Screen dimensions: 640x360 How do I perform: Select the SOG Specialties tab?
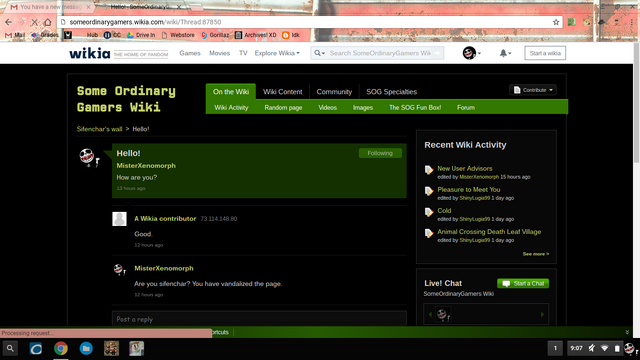tap(391, 91)
